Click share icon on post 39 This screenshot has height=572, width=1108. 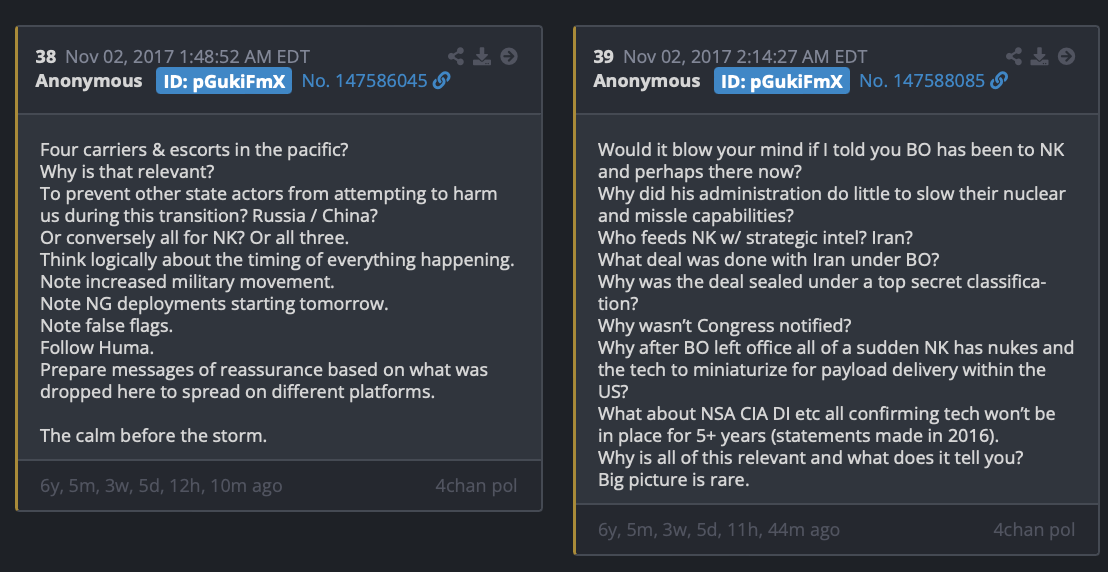click(x=1014, y=57)
